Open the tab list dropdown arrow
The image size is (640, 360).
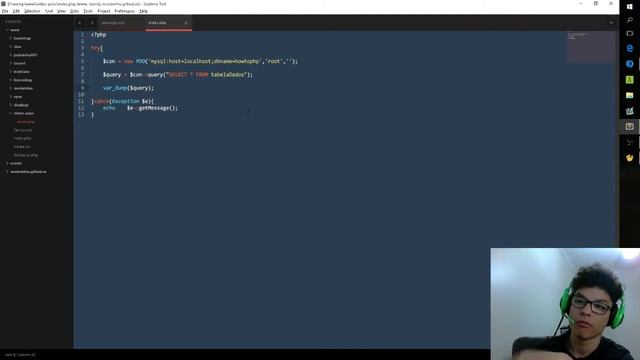pyautogui.click(x=611, y=23)
